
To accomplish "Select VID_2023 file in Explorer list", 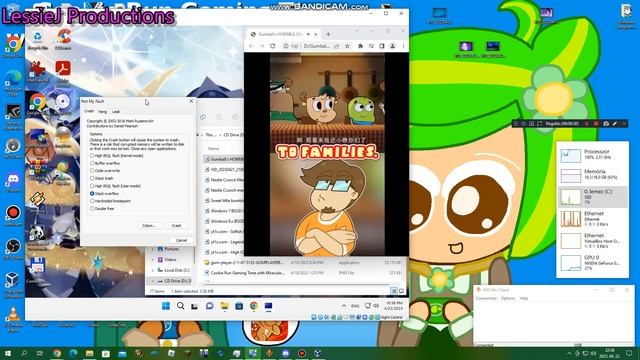I will (x=223, y=169).
